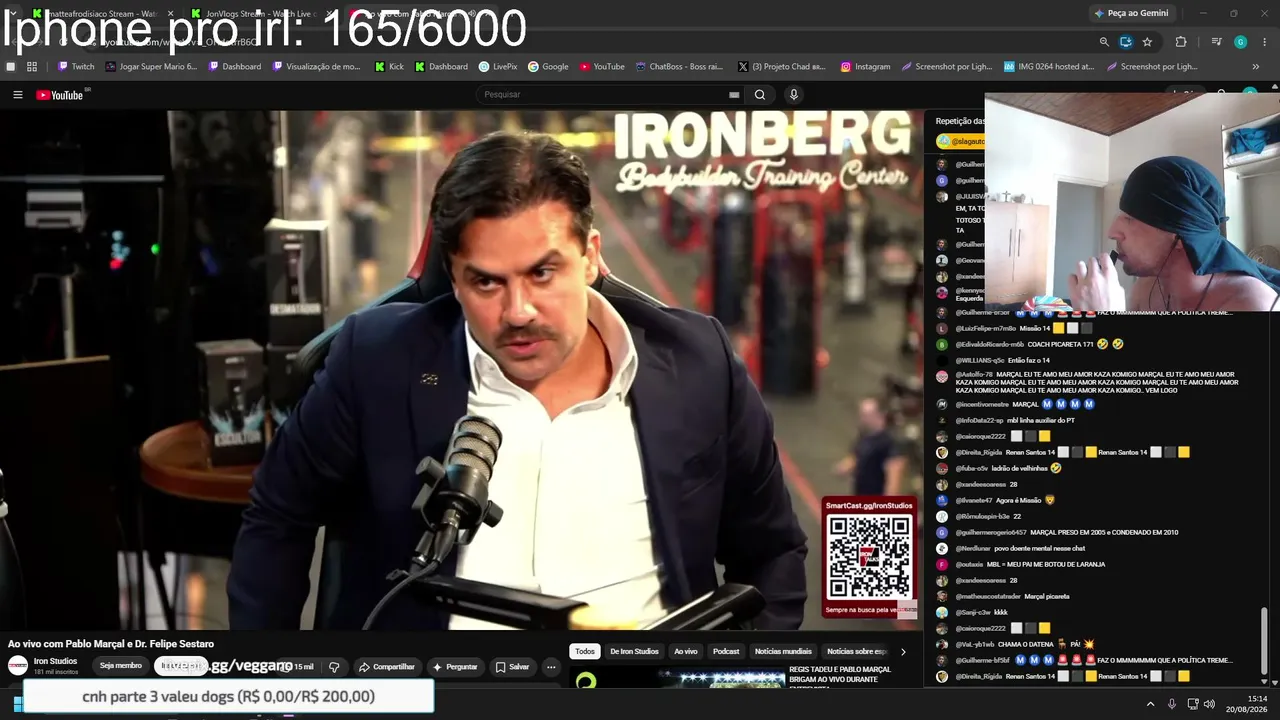Open the Jogar Super Mario bookmark
Viewport: 1280px width, 720px height.
coord(151,67)
